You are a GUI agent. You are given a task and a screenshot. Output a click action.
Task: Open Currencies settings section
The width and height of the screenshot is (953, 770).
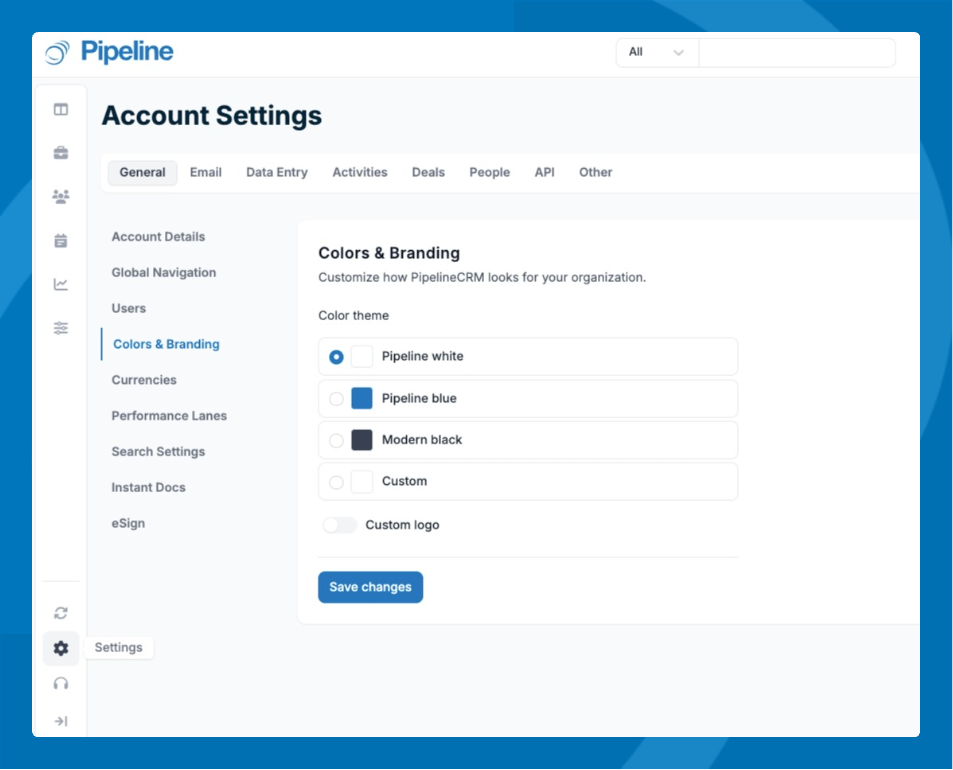click(144, 380)
